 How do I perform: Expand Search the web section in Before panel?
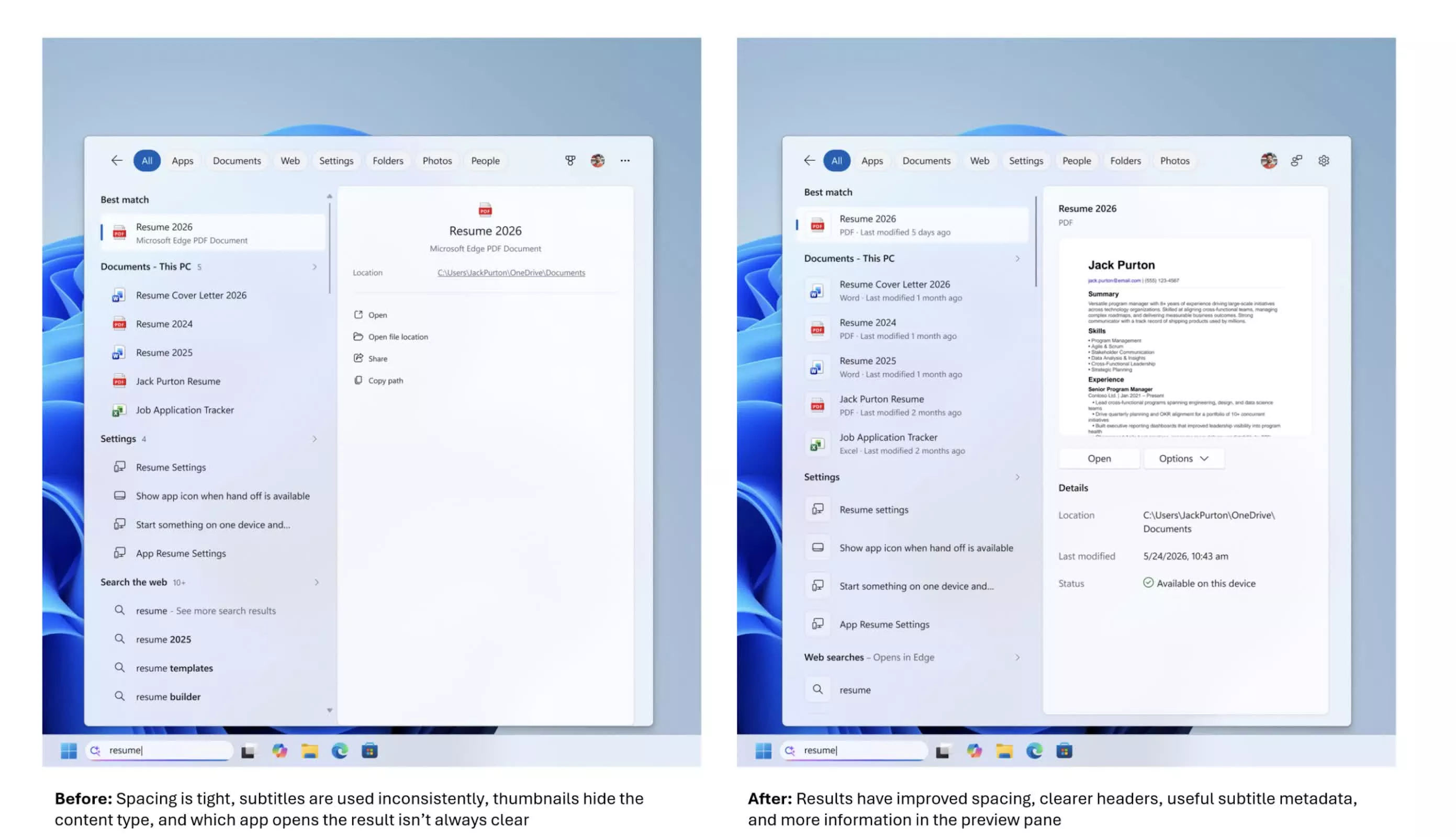pyautogui.click(x=316, y=582)
